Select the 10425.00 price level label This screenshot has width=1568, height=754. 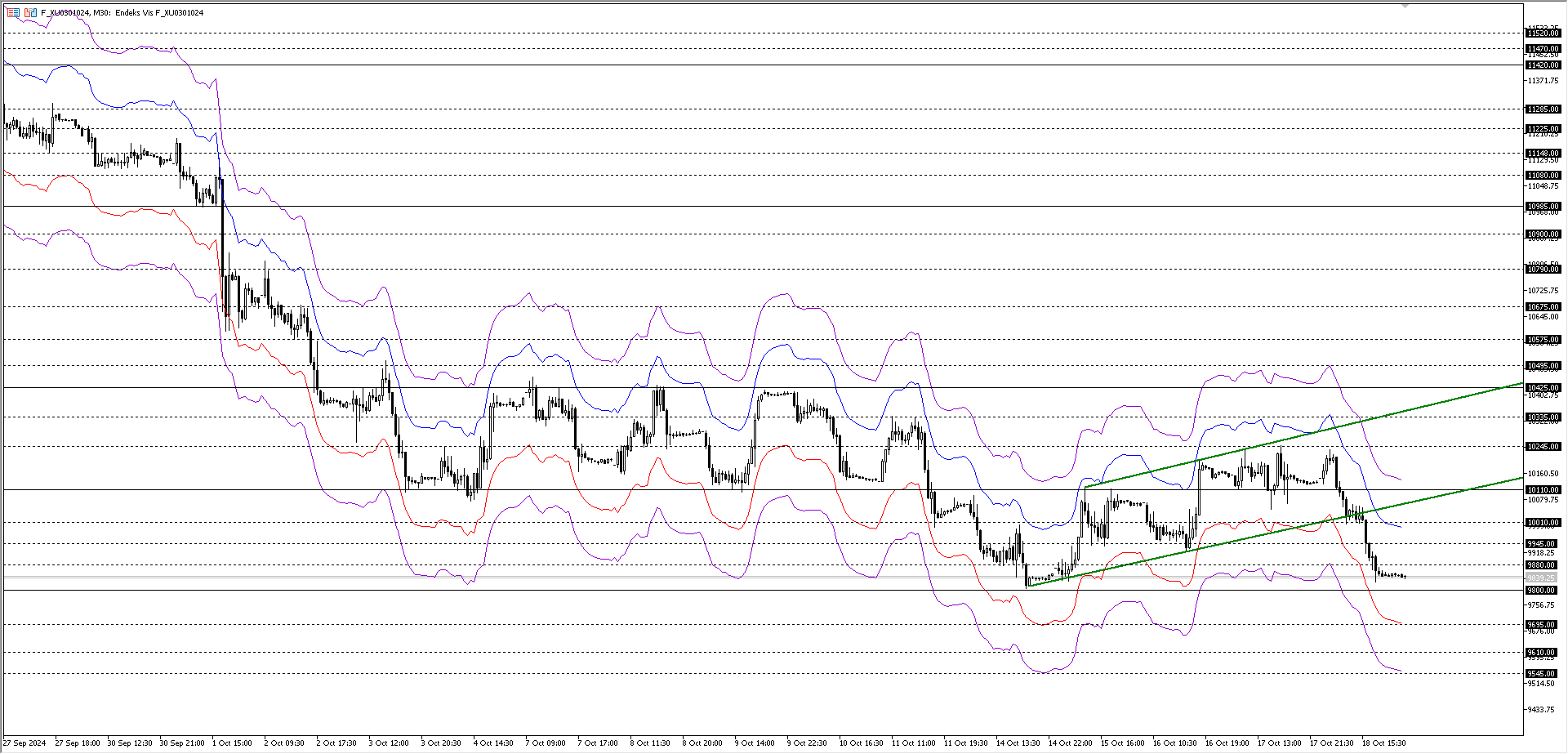[x=1543, y=387]
